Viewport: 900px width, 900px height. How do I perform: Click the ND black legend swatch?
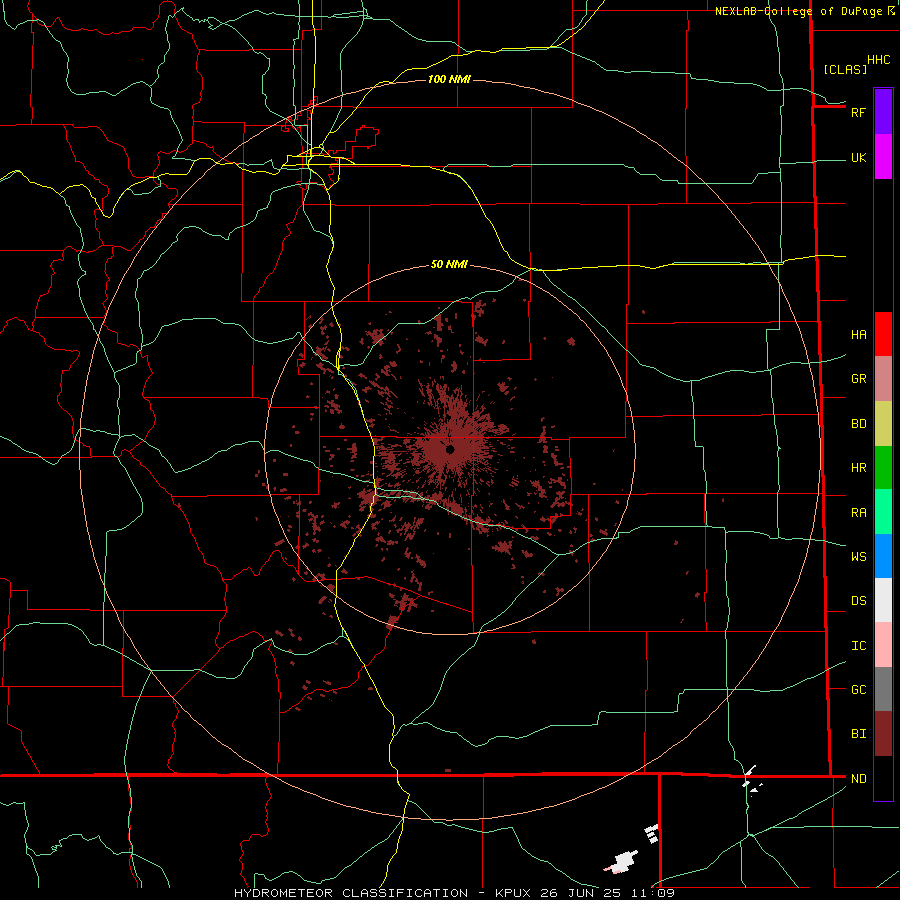click(x=883, y=778)
